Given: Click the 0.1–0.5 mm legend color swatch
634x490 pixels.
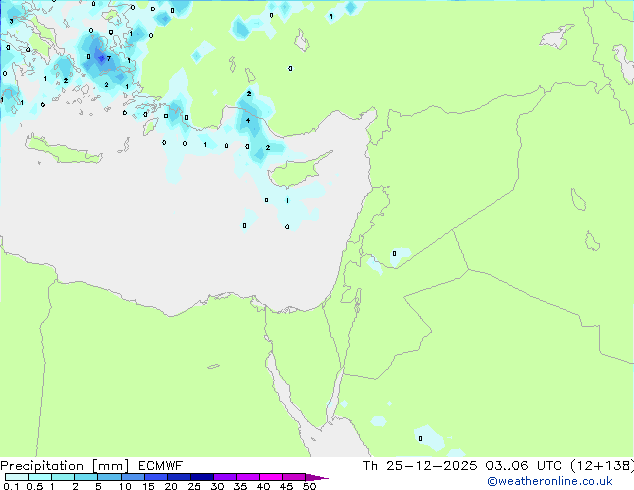Looking at the screenshot, I should [17, 477].
